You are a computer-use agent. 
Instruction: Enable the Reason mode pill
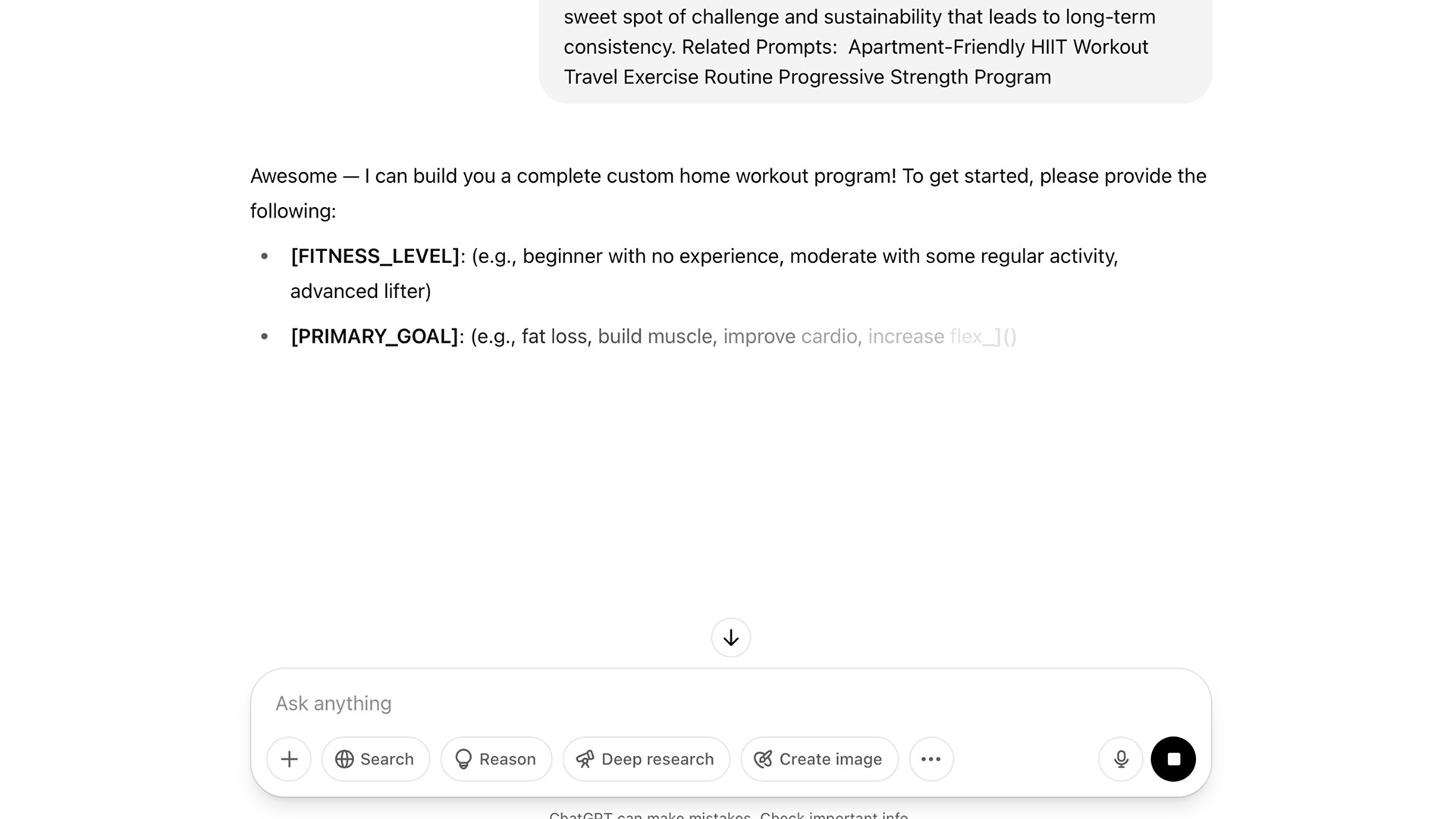point(496,759)
